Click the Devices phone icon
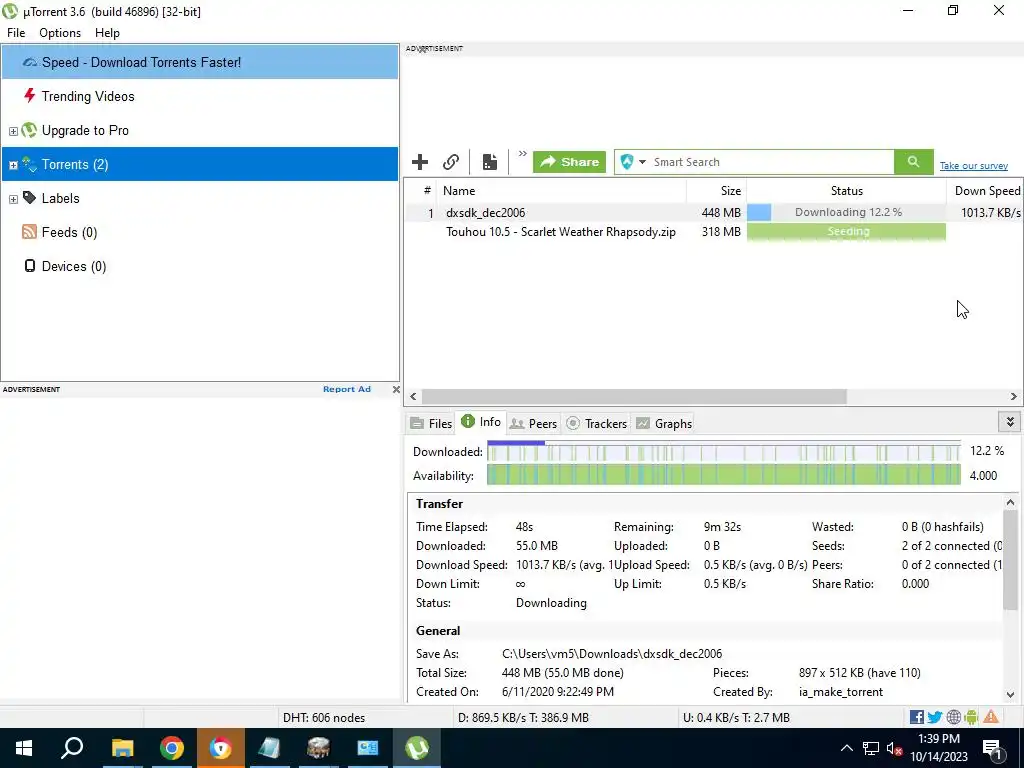The width and height of the screenshot is (1024, 768). click(x=29, y=266)
